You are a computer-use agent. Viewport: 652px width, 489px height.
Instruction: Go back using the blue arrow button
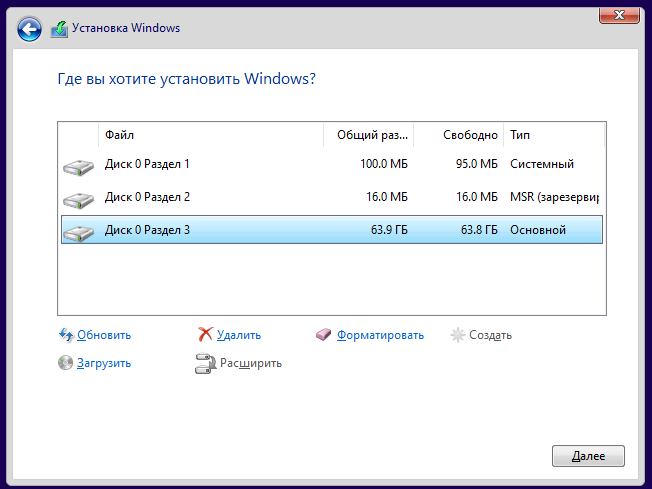click(29, 29)
